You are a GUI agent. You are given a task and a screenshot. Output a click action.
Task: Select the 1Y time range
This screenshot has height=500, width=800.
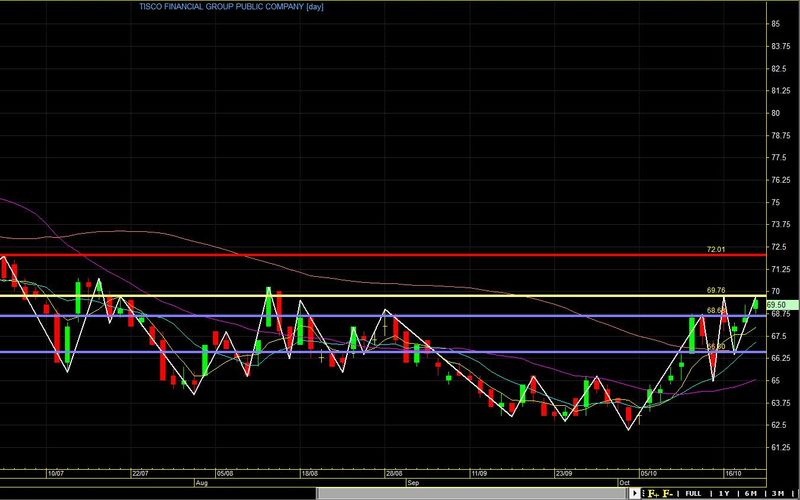click(723, 493)
